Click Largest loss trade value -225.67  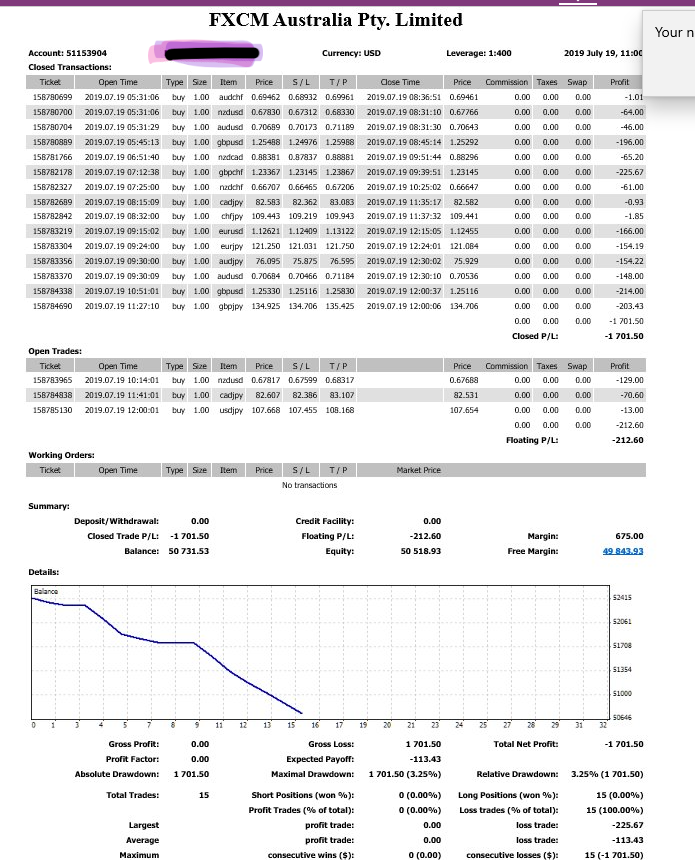coord(628,825)
